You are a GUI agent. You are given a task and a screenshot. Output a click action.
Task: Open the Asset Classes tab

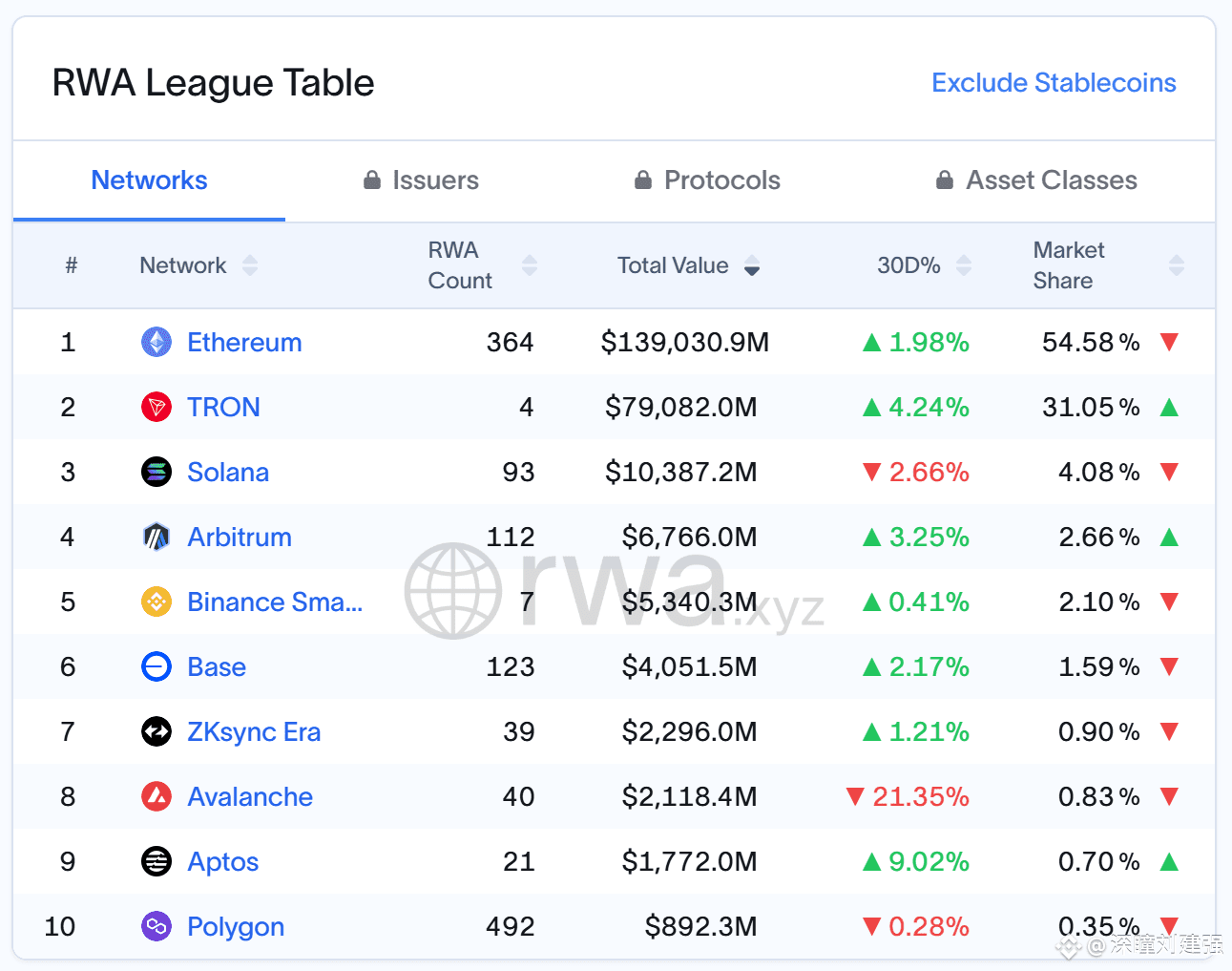point(1036,180)
